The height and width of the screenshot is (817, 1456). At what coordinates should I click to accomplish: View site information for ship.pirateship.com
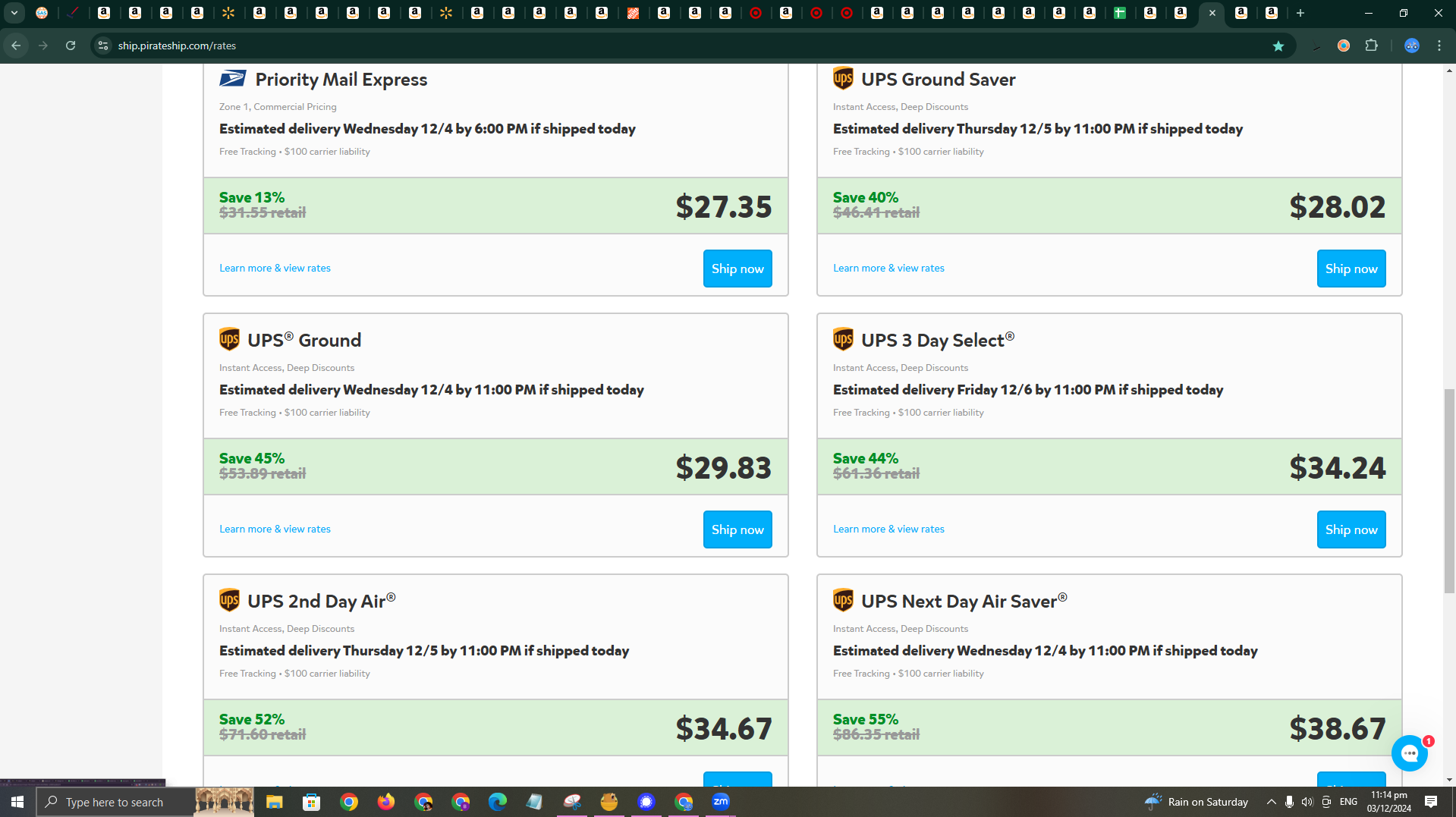[x=103, y=46]
